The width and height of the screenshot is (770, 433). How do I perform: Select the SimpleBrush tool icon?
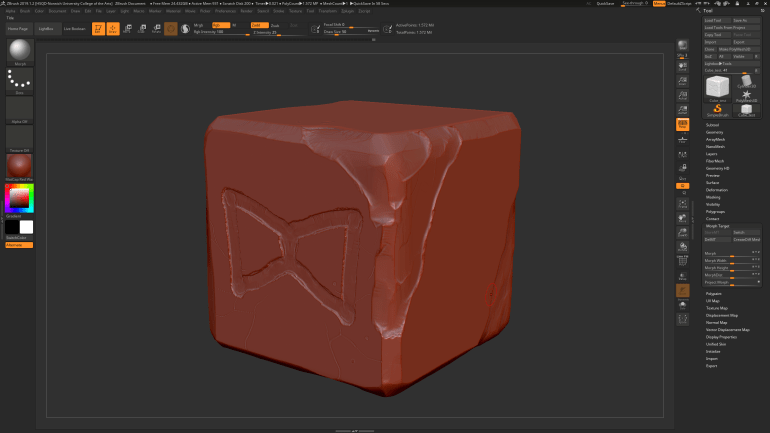coord(717,110)
